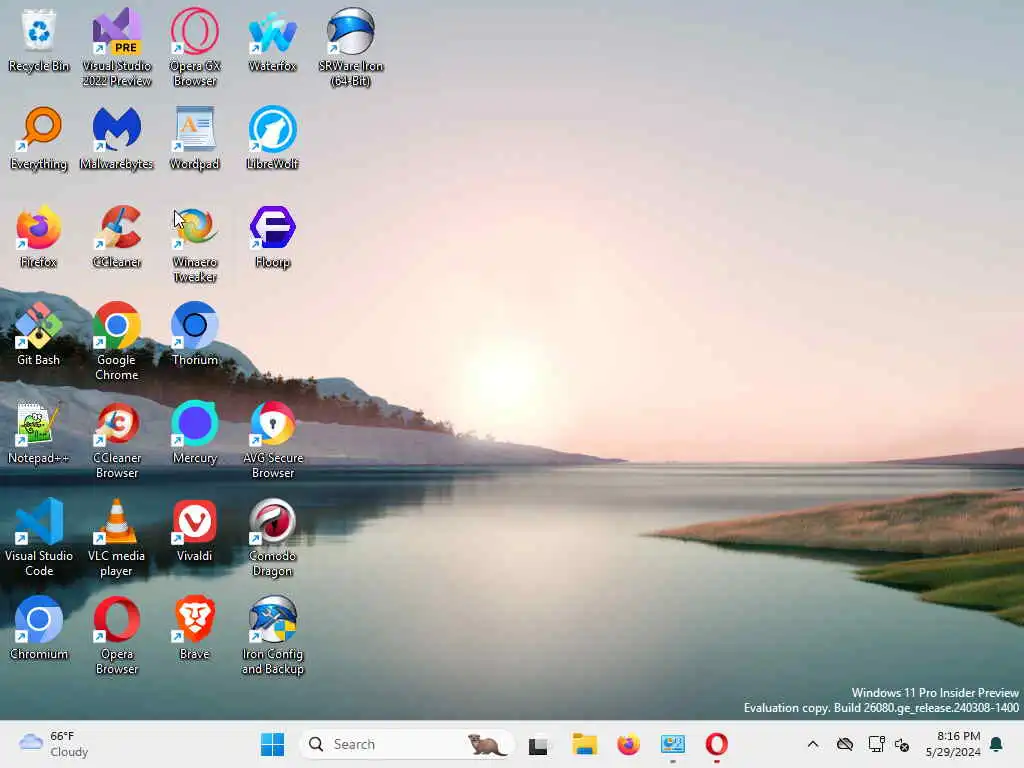The height and width of the screenshot is (768, 1024).
Task: Open the Windows Start menu
Action: point(272,744)
